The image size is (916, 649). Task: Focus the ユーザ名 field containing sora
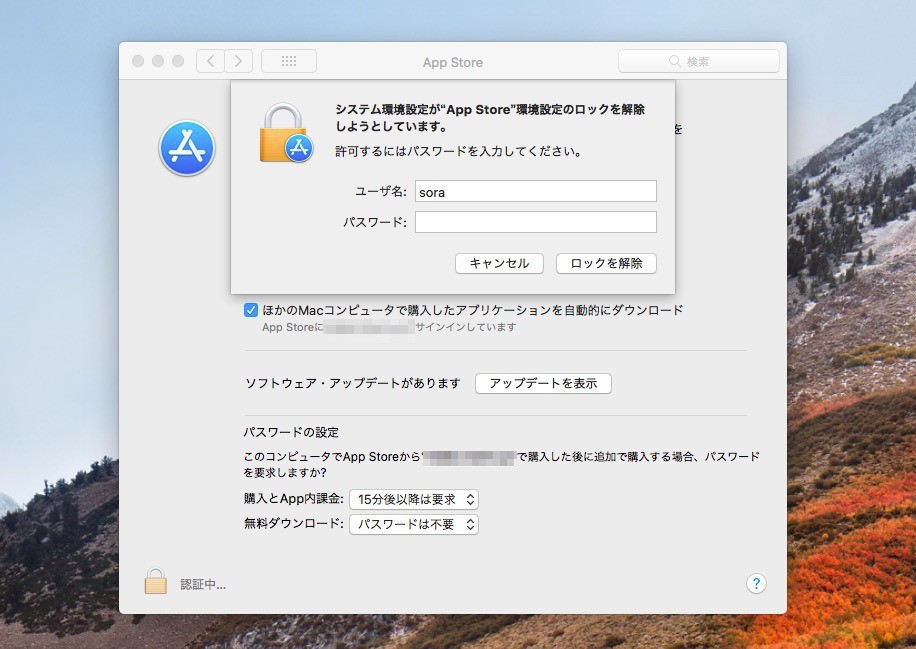click(536, 192)
